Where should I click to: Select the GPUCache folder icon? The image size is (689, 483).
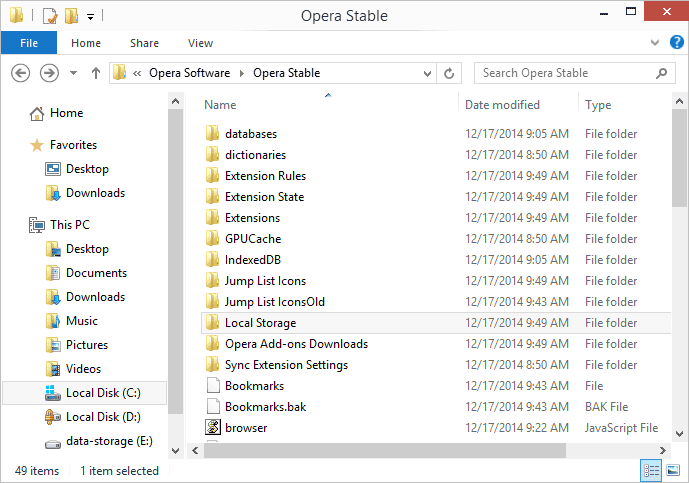[x=213, y=239]
